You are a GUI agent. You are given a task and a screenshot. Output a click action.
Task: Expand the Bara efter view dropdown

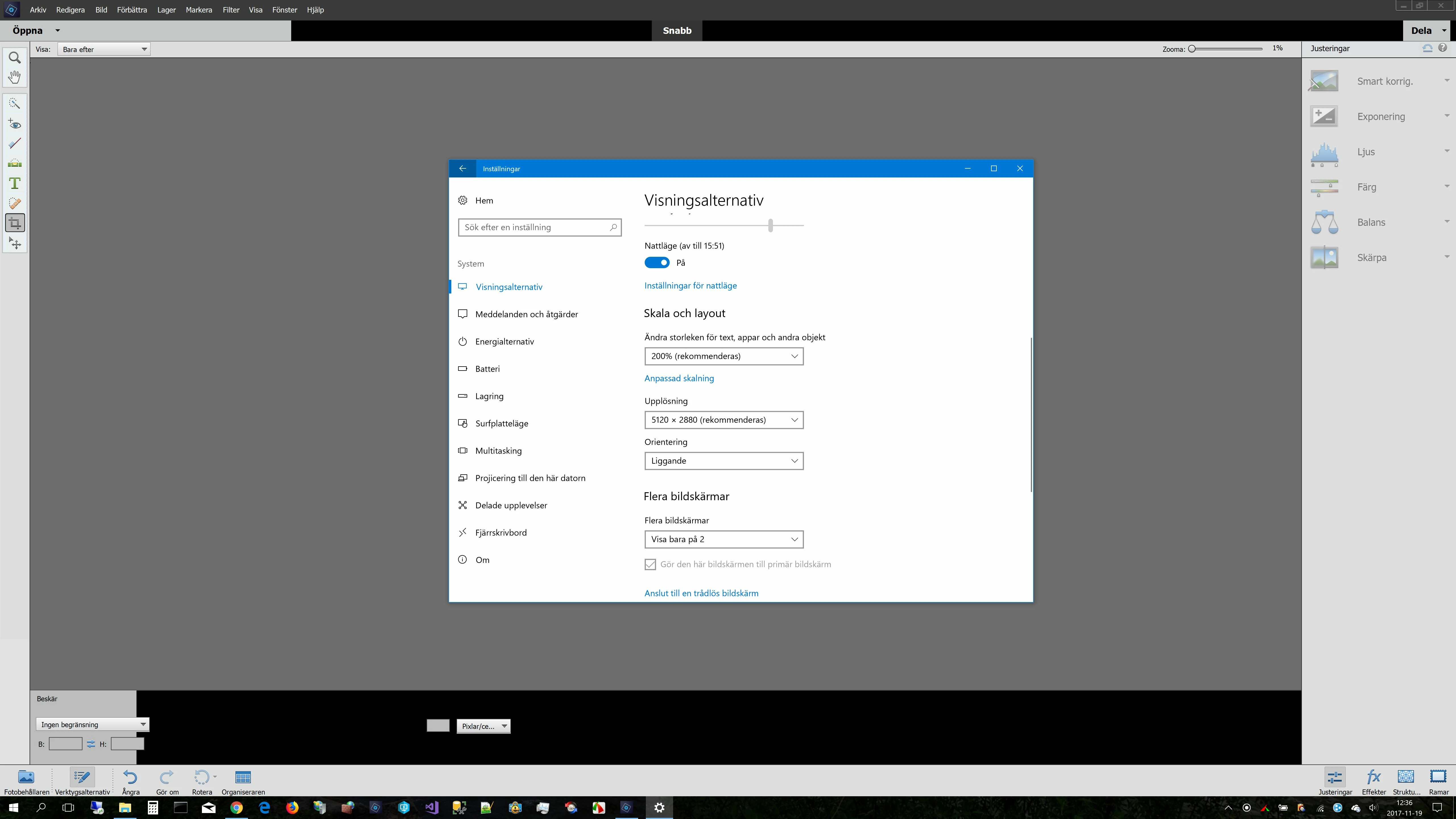(x=104, y=49)
